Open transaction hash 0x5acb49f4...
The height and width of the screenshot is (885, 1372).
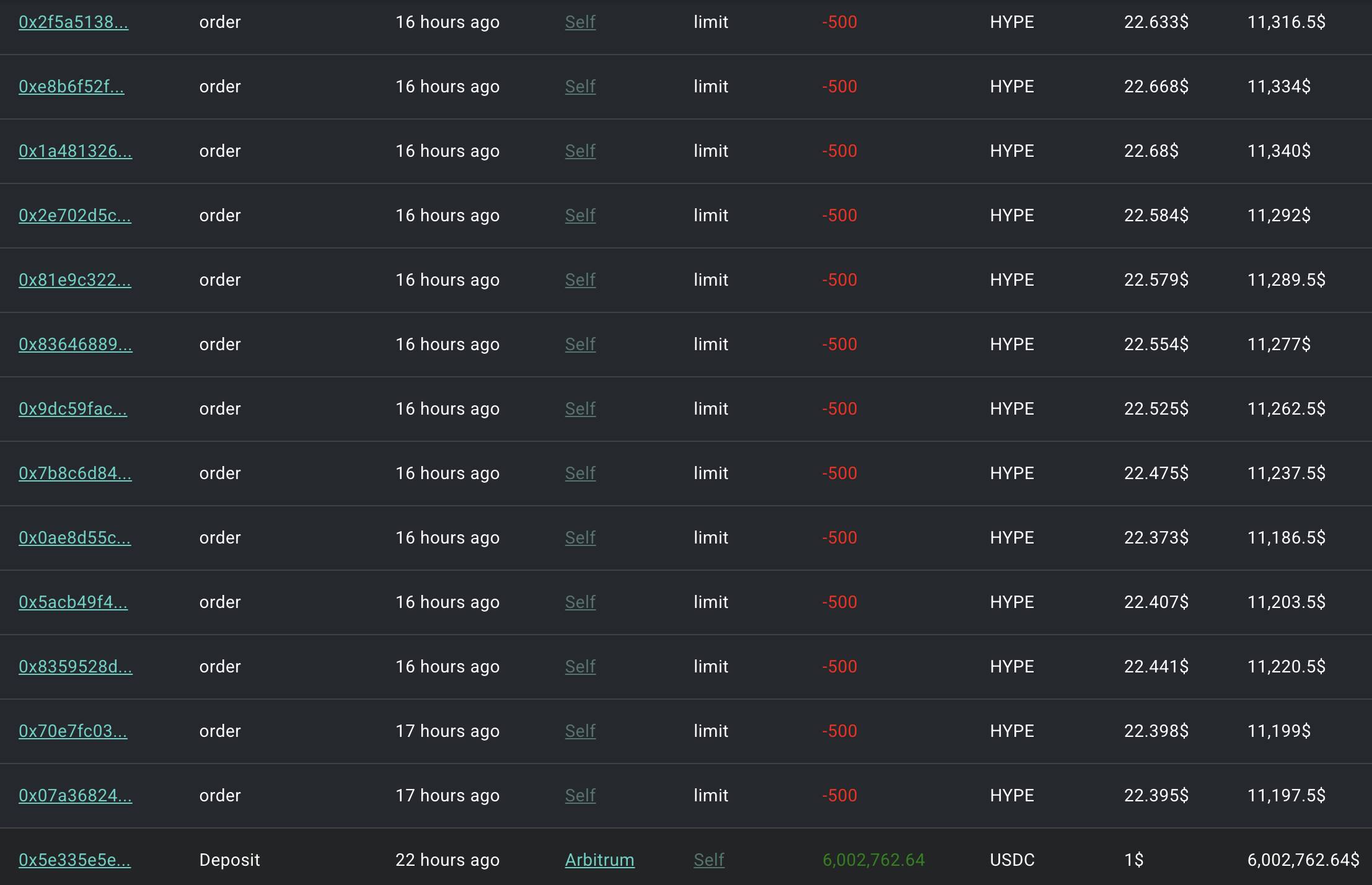tap(73, 602)
